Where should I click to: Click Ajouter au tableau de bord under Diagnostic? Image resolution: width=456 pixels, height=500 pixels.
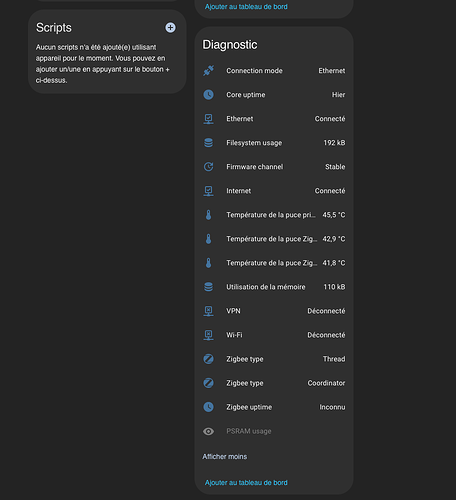coord(246,483)
